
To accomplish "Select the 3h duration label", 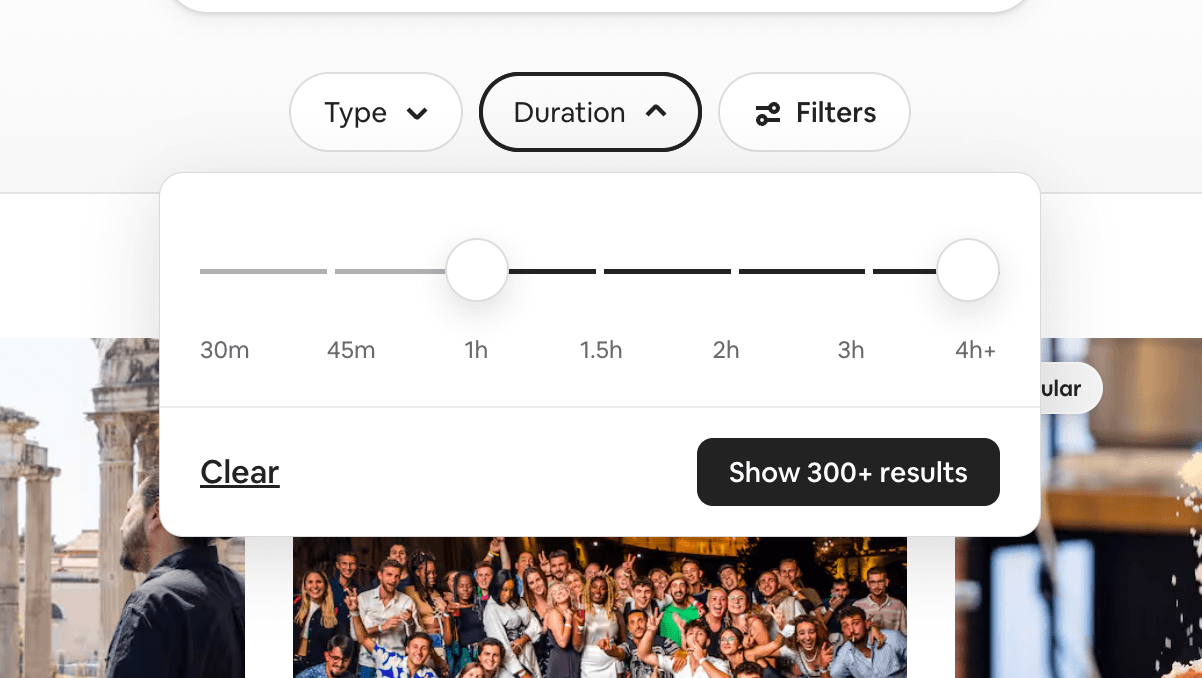I will click(x=851, y=350).
